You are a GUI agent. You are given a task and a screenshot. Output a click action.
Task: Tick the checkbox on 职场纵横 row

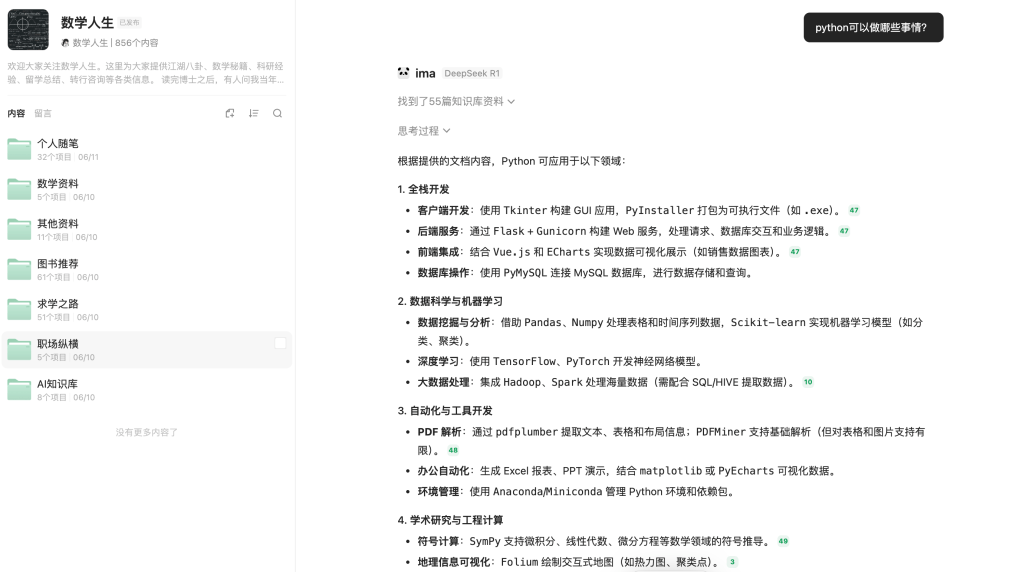click(x=280, y=343)
